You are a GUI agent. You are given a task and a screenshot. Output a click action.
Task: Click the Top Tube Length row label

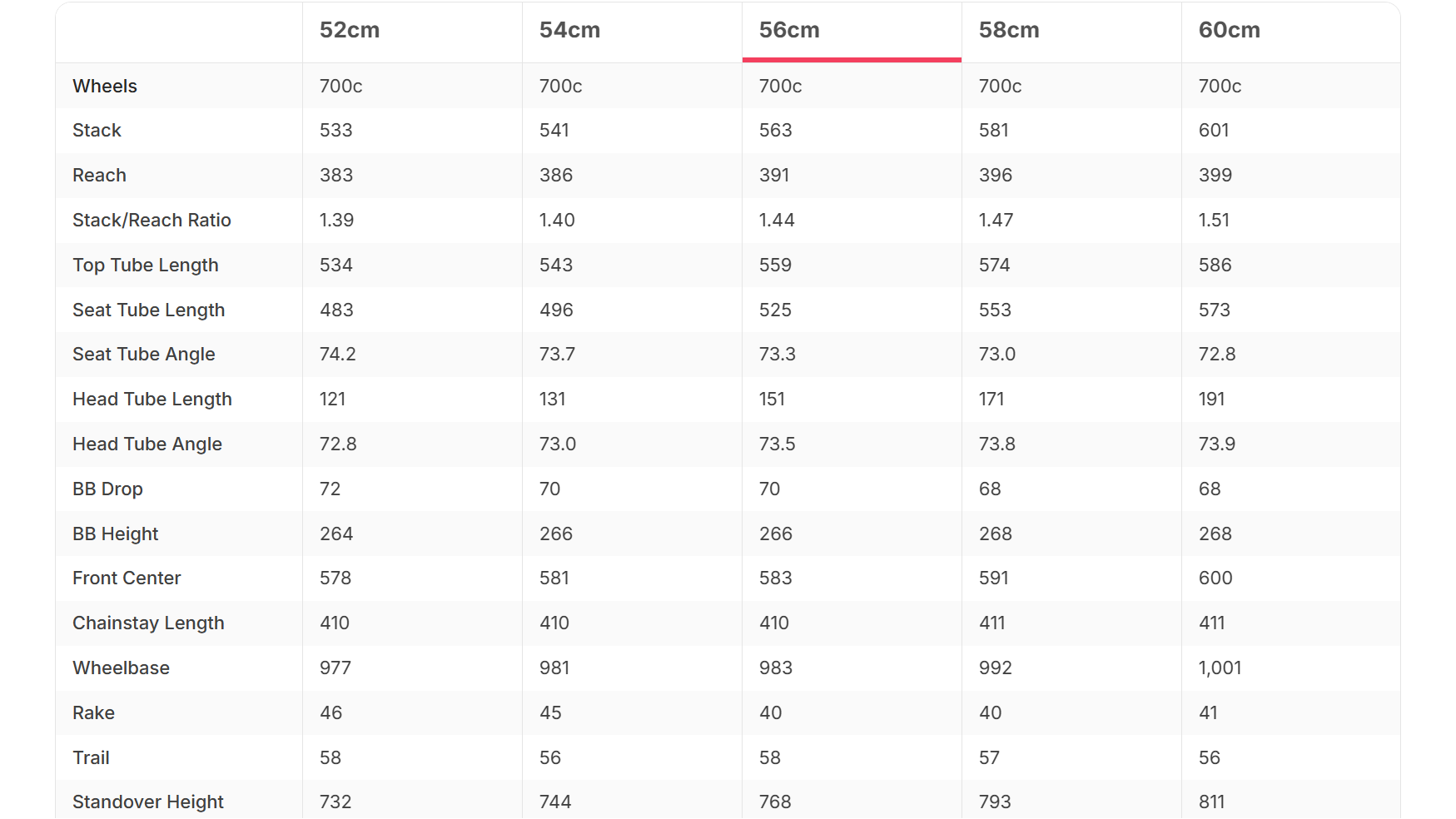146,265
